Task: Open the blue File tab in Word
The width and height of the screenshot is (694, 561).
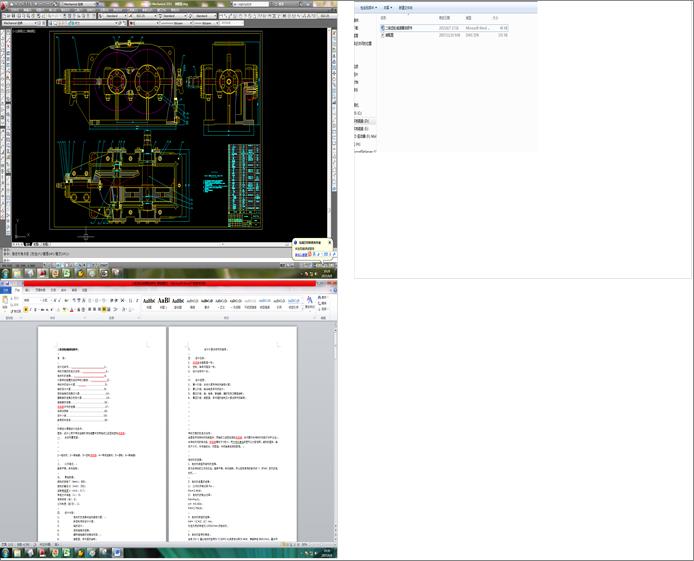Action: click(7, 290)
